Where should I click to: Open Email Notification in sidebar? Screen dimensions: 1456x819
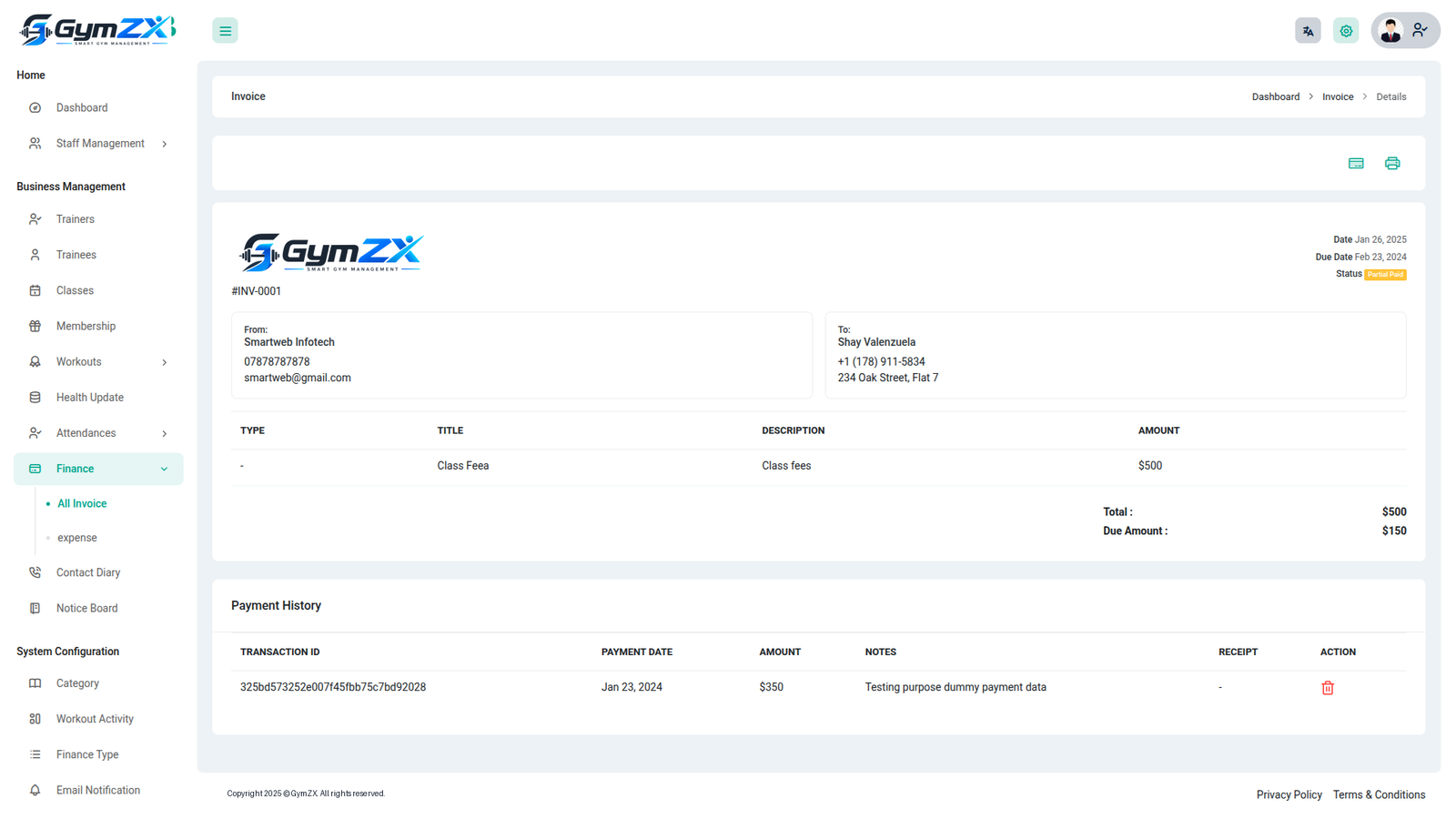coord(98,790)
